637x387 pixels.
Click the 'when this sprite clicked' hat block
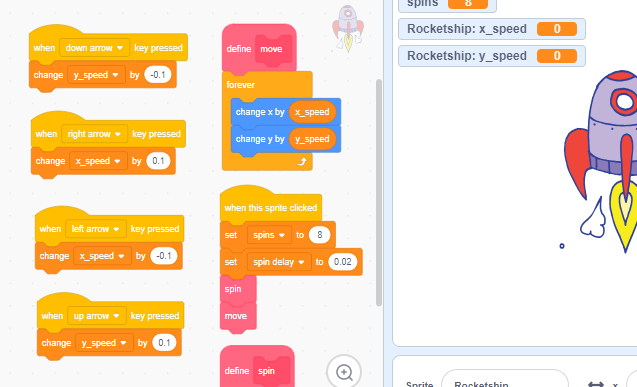[x=271, y=208]
